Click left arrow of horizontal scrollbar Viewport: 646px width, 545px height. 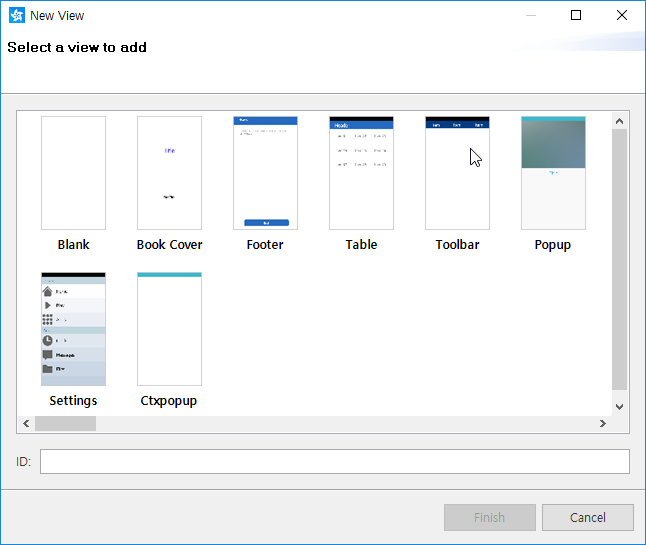click(25, 424)
